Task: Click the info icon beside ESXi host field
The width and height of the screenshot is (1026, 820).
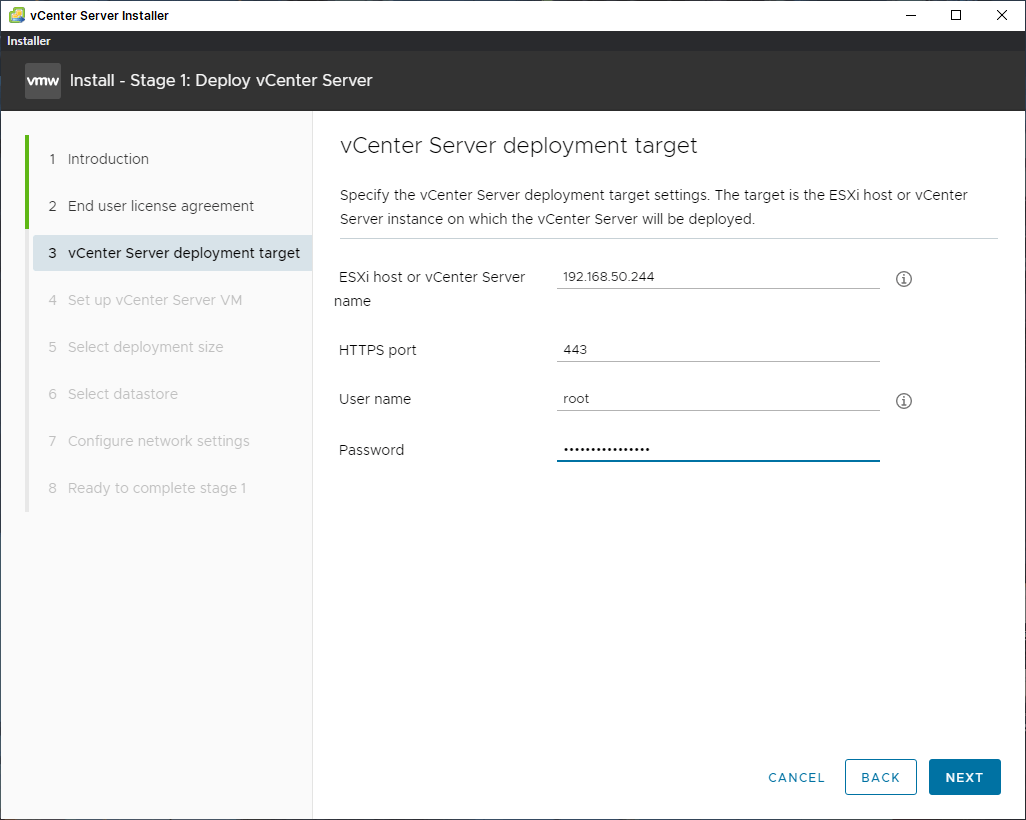Action: click(x=903, y=279)
